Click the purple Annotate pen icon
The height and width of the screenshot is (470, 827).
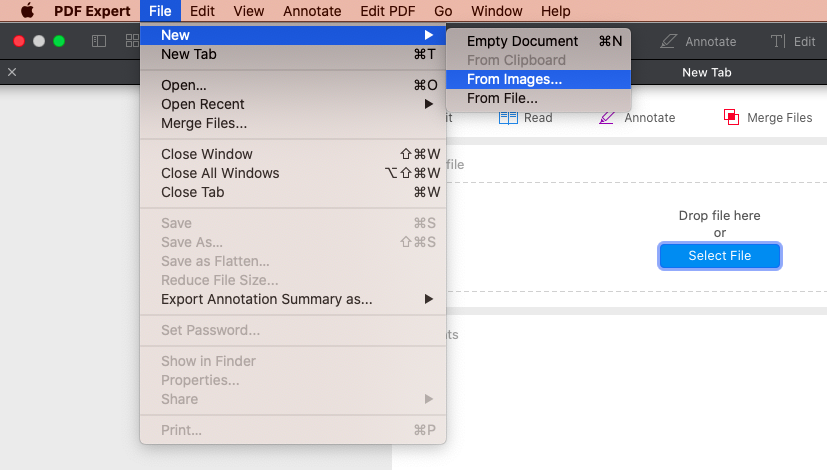607,118
